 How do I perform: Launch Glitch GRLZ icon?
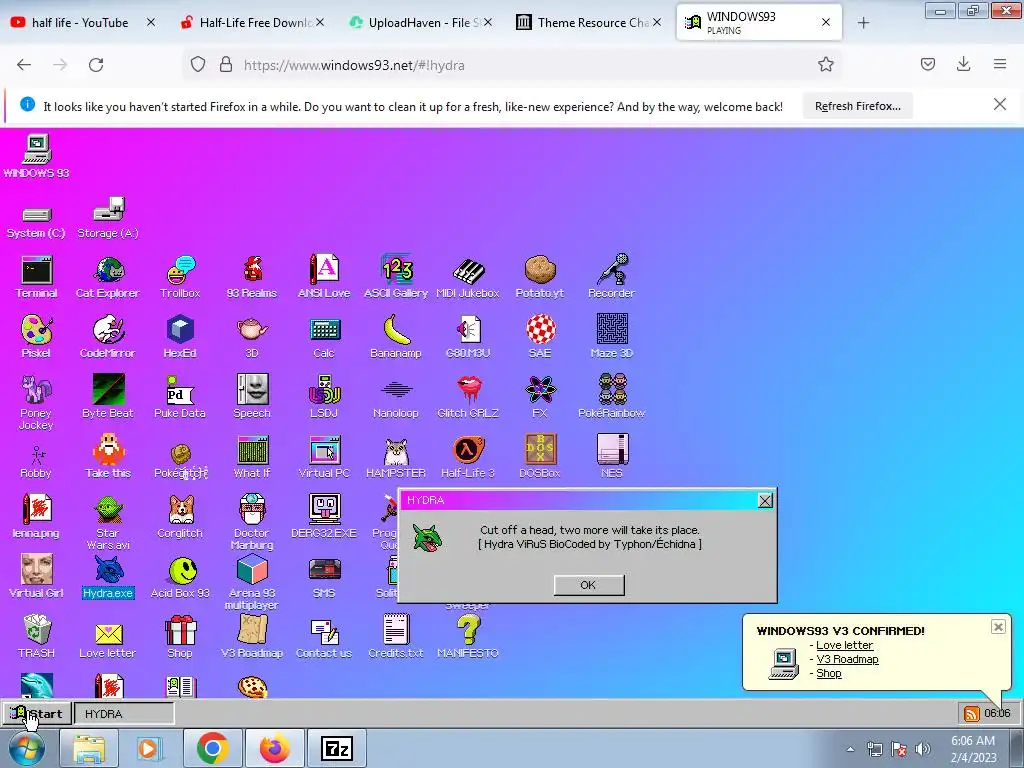(468, 397)
